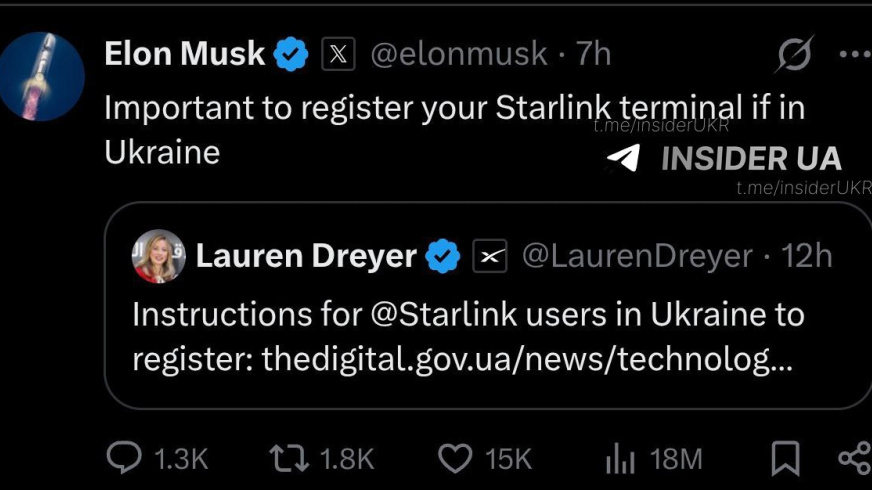Open Elon Musk's rocket profile picture
Viewport: 872px width, 490px height.
[x=42, y=76]
